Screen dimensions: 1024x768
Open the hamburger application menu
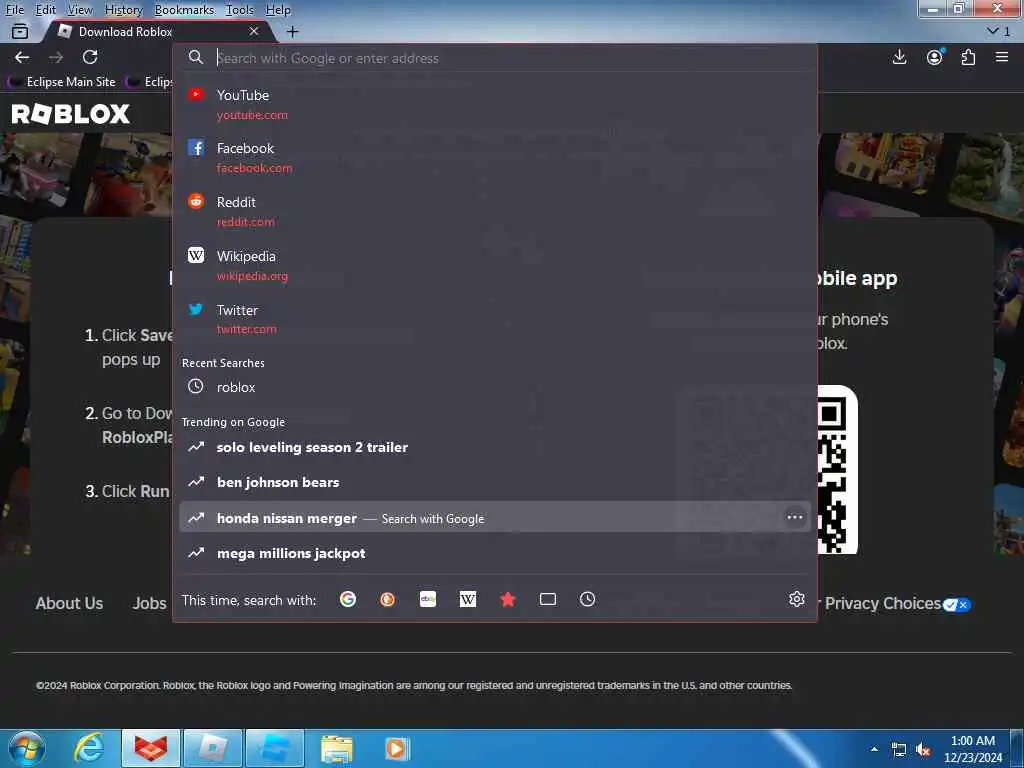tap(1002, 57)
